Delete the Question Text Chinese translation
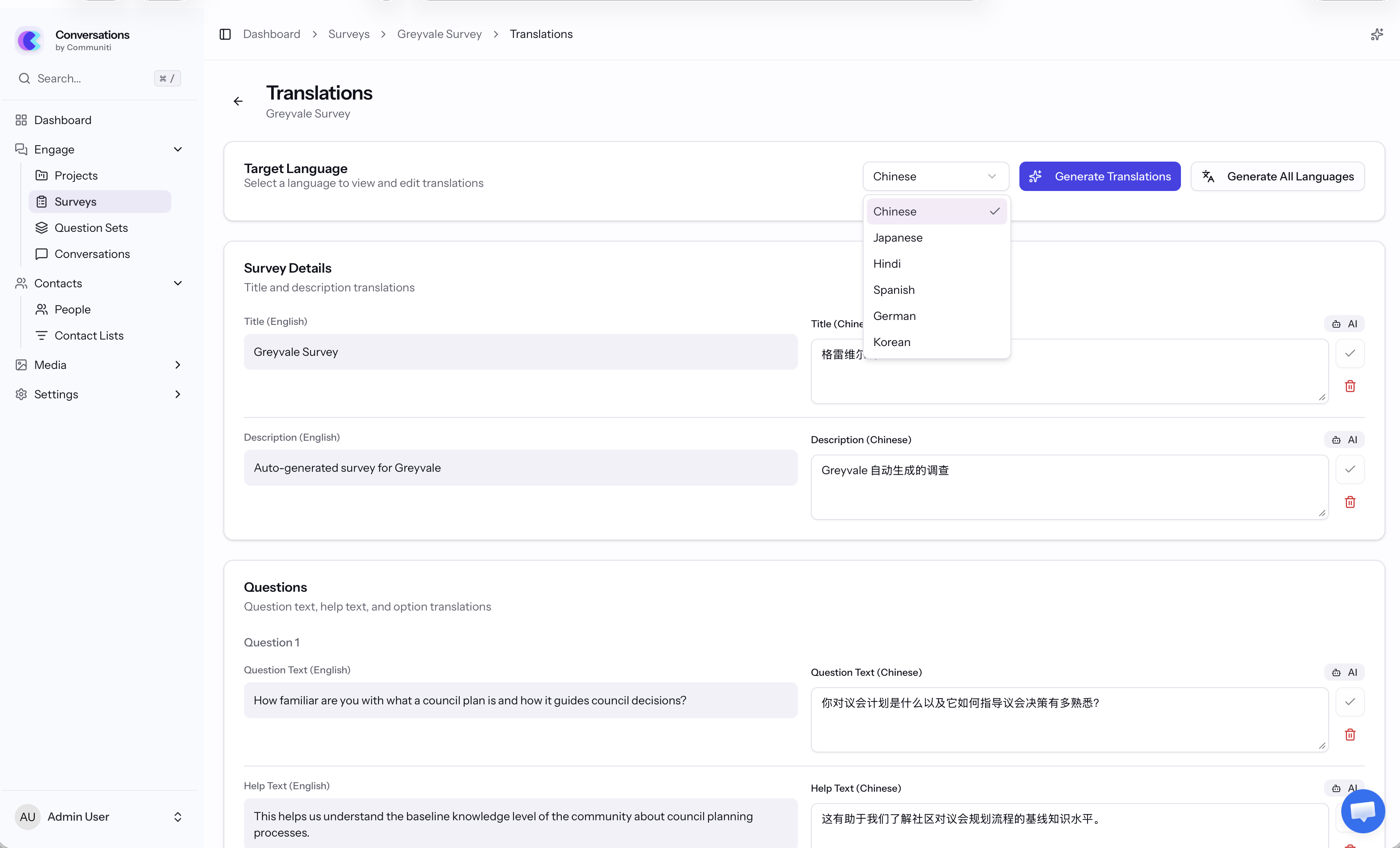 1350,735
